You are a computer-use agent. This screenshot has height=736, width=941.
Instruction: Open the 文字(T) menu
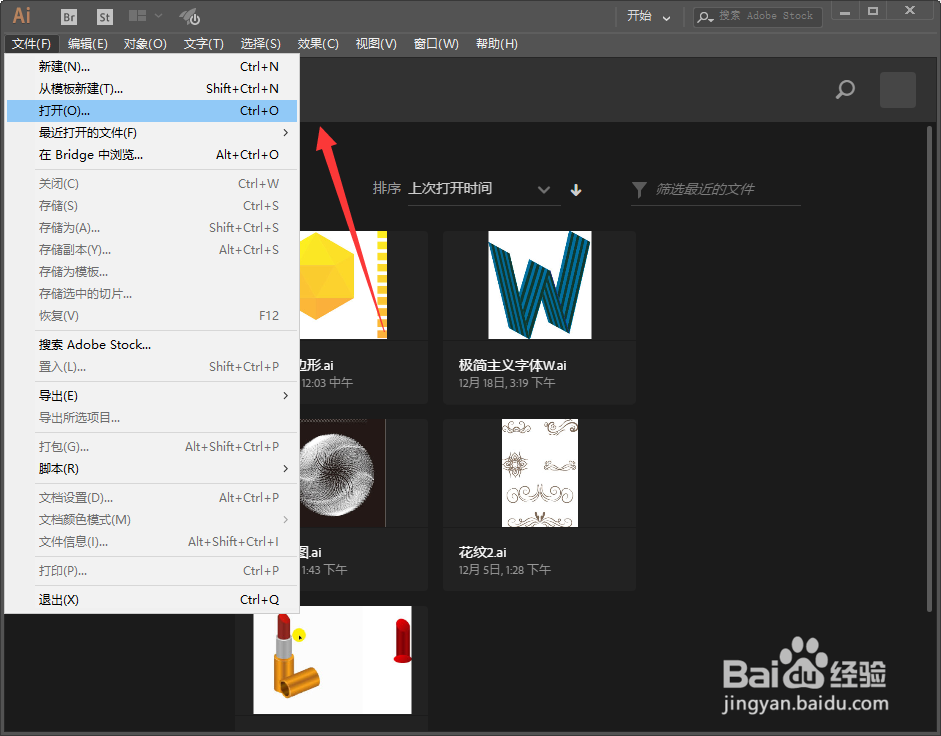click(203, 44)
